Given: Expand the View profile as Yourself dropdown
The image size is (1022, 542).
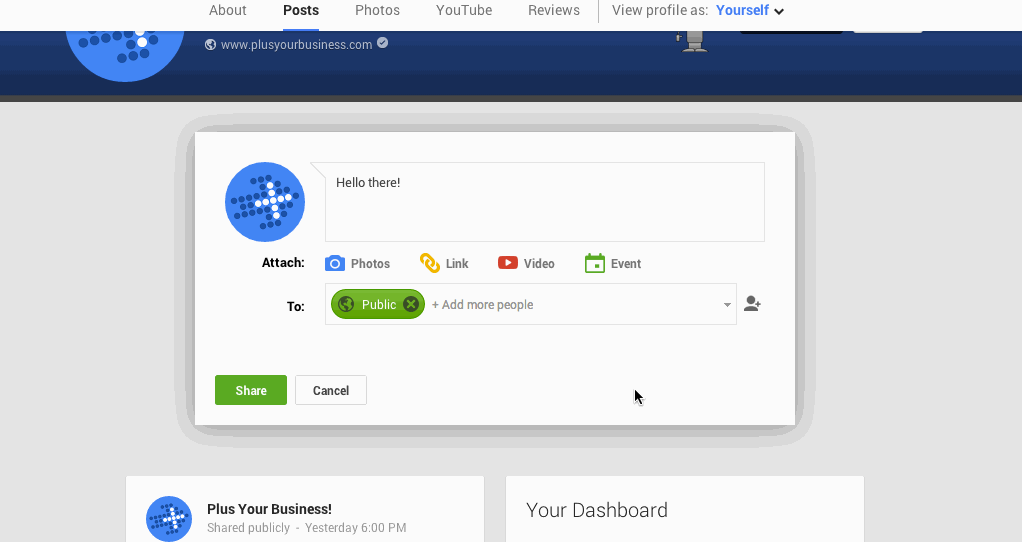Looking at the screenshot, I should (750, 10).
